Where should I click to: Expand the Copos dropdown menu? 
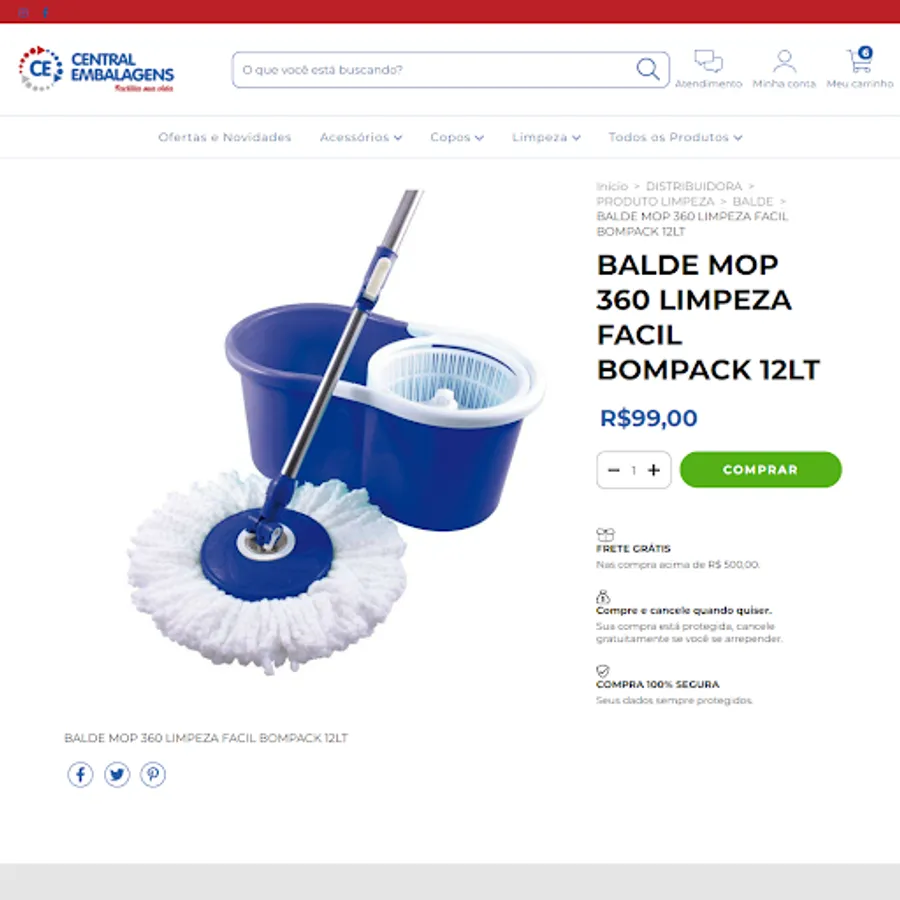pyautogui.click(x=457, y=137)
